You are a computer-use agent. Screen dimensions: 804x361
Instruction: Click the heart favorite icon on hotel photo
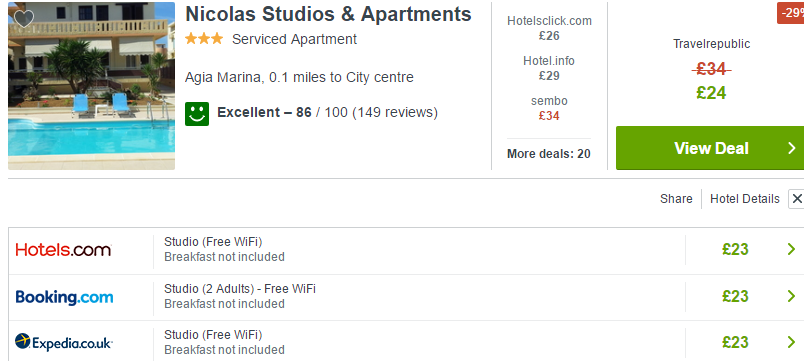click(23, 19)
